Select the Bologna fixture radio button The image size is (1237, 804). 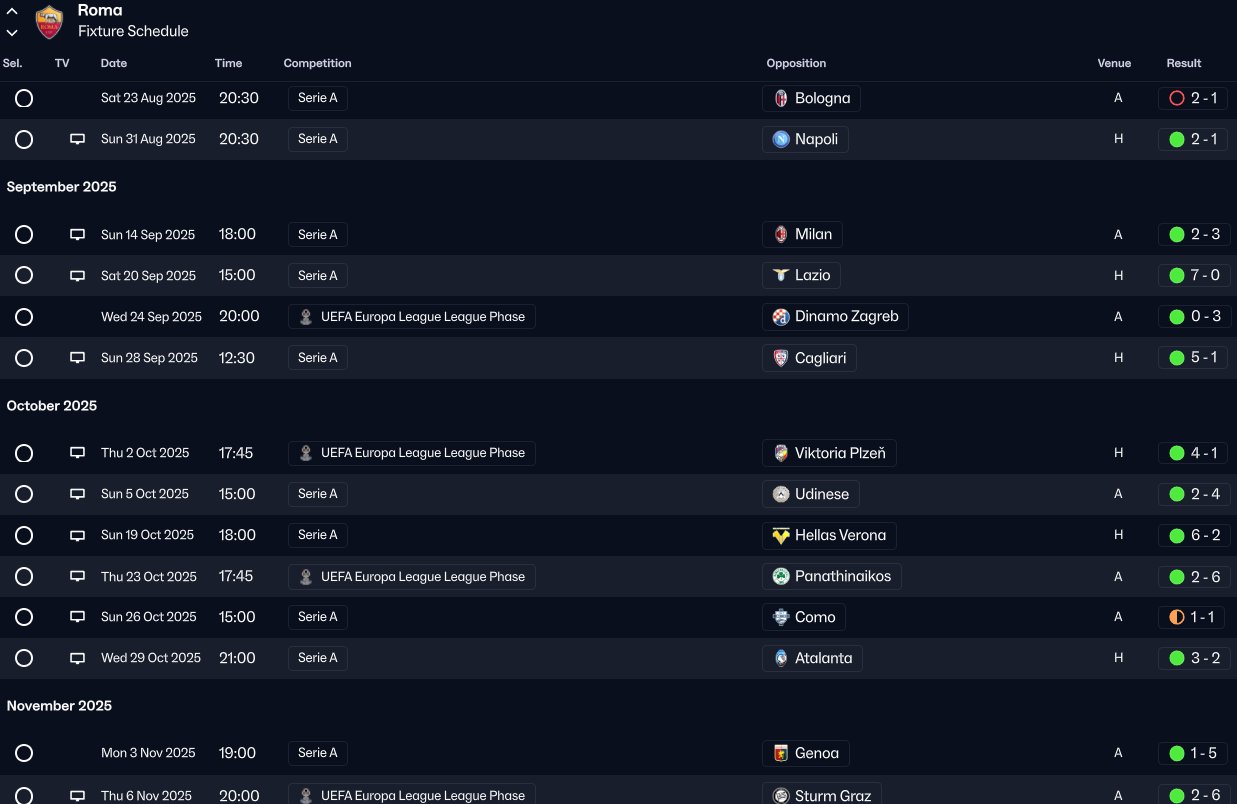24,98
